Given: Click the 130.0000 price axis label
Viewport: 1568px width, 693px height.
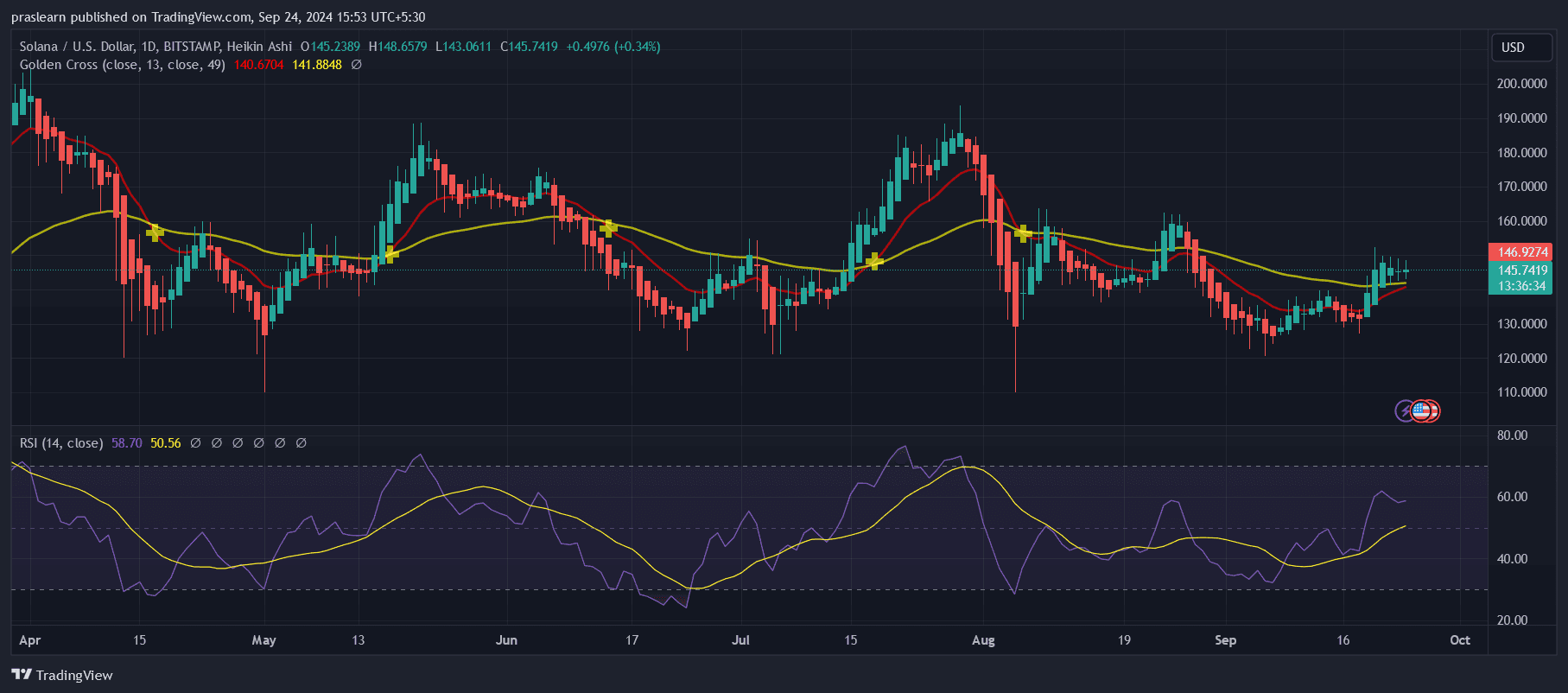Looking at the screenshot, I should click(x=1521, y=324).
